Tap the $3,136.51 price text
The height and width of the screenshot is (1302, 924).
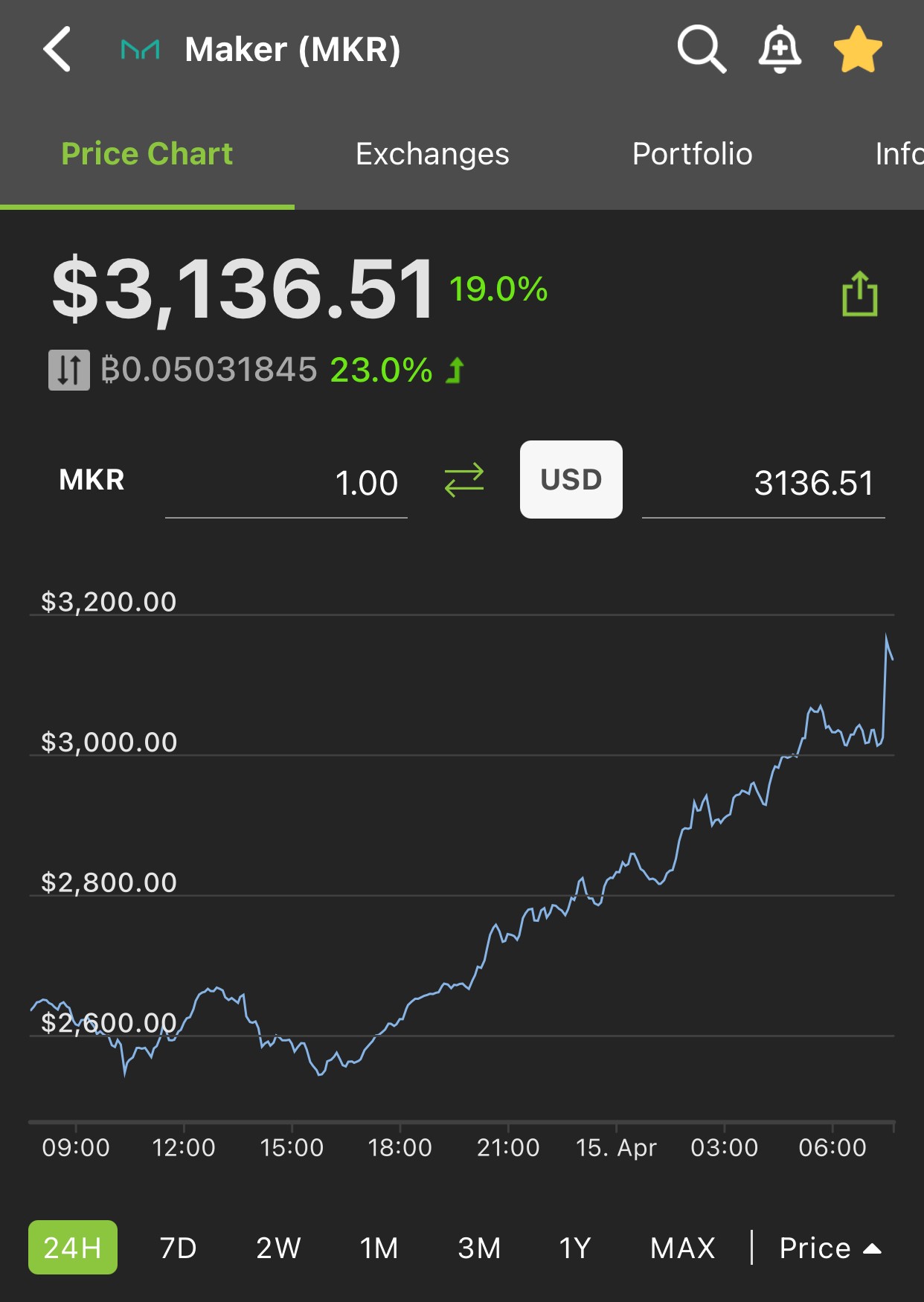tap(243, 289)
